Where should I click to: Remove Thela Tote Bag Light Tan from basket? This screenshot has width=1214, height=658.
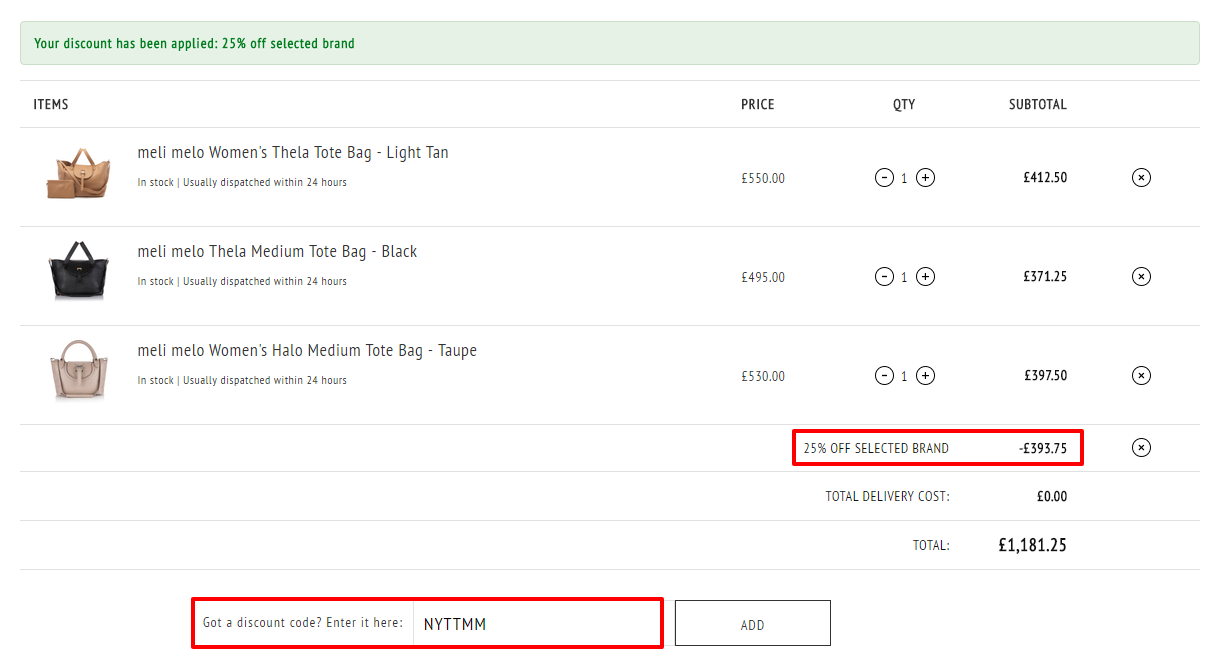(x=1141, y=178)
